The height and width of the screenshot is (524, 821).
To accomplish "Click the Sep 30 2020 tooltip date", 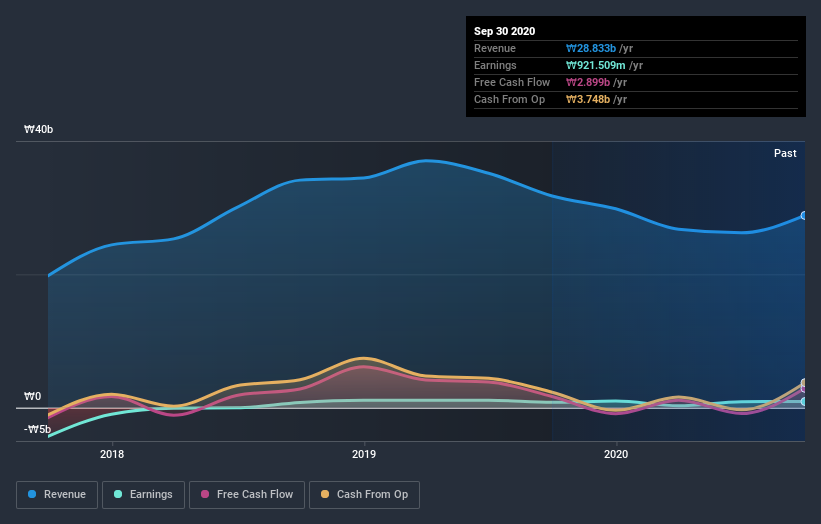I will click(504, 31).
